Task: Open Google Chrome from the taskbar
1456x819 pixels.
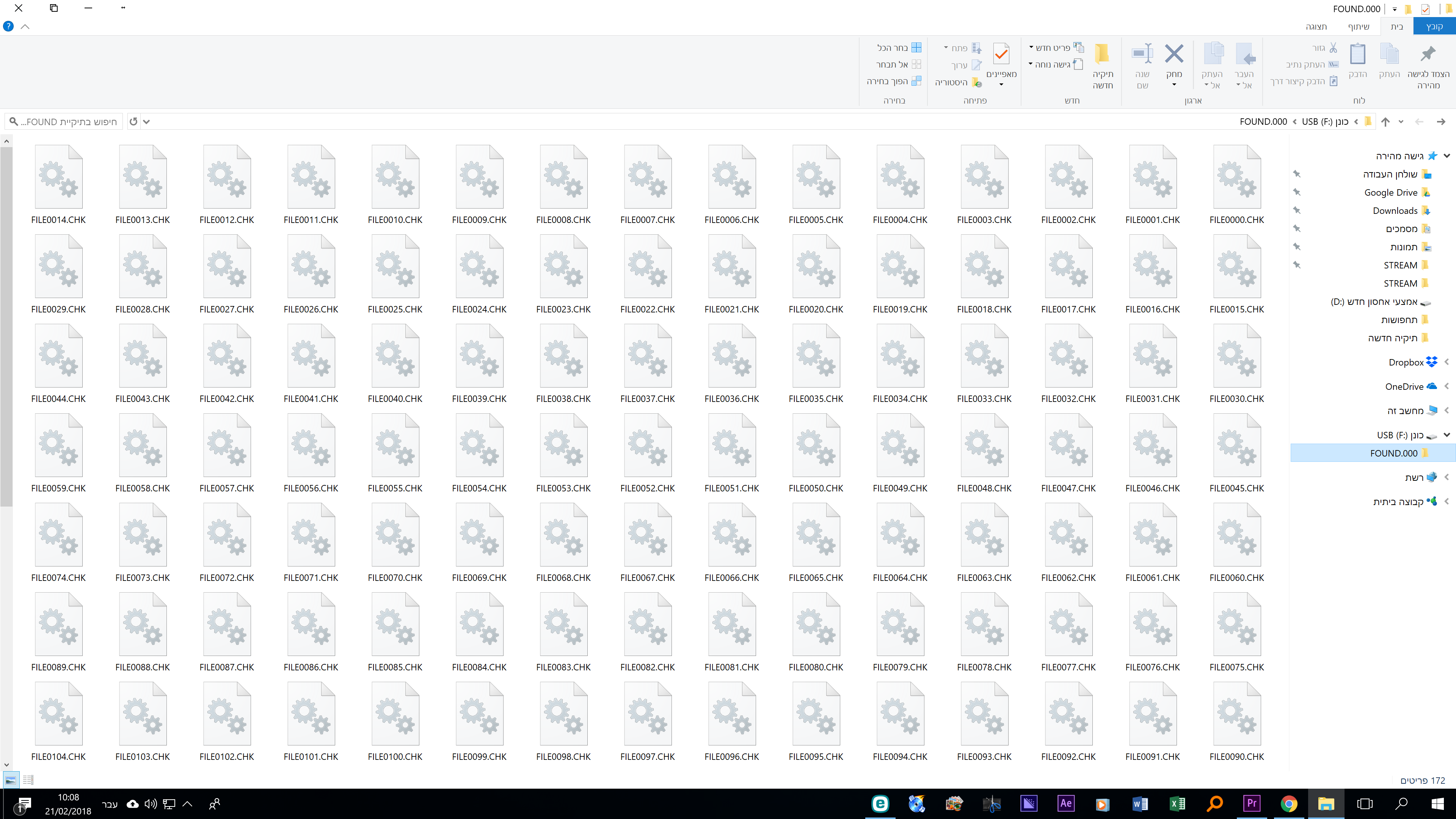Action: pyautogui.click(x=1289, y=803)
